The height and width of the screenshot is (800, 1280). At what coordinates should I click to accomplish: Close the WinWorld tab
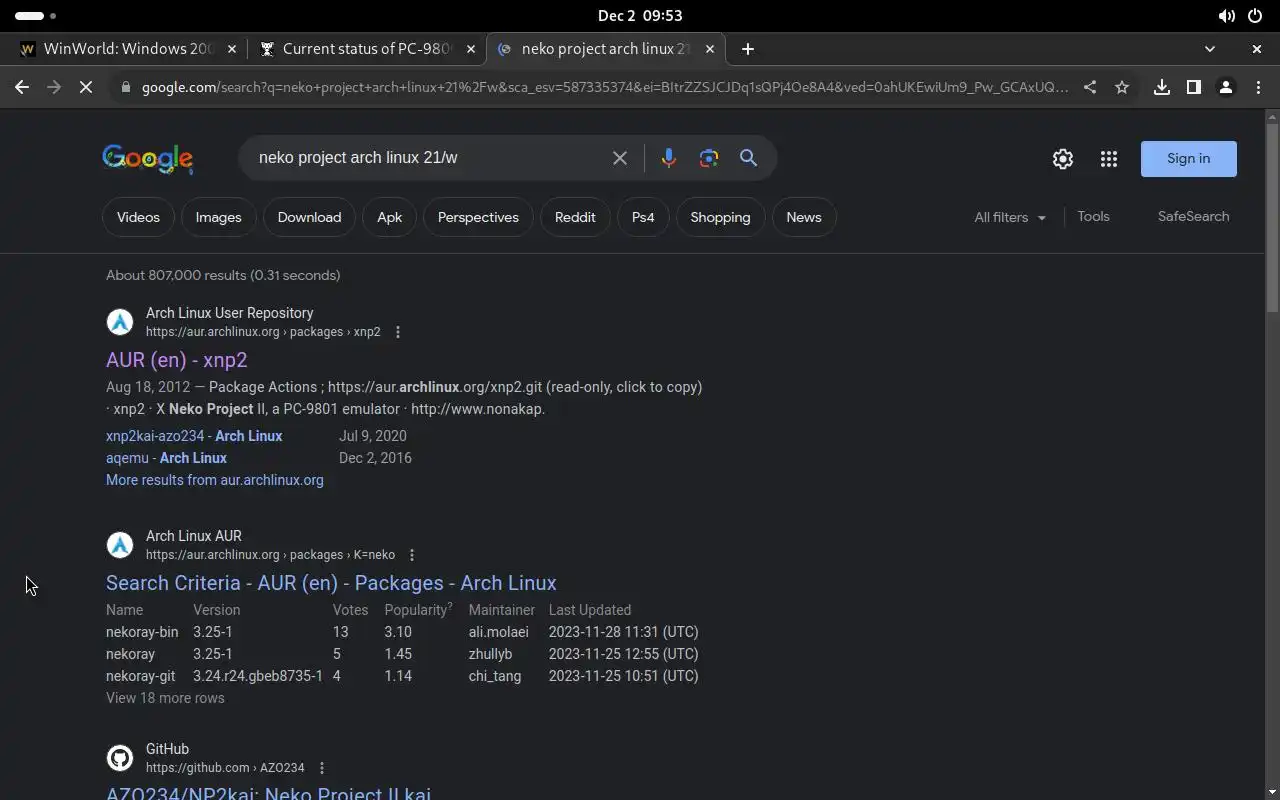click(x=232, y=48)
